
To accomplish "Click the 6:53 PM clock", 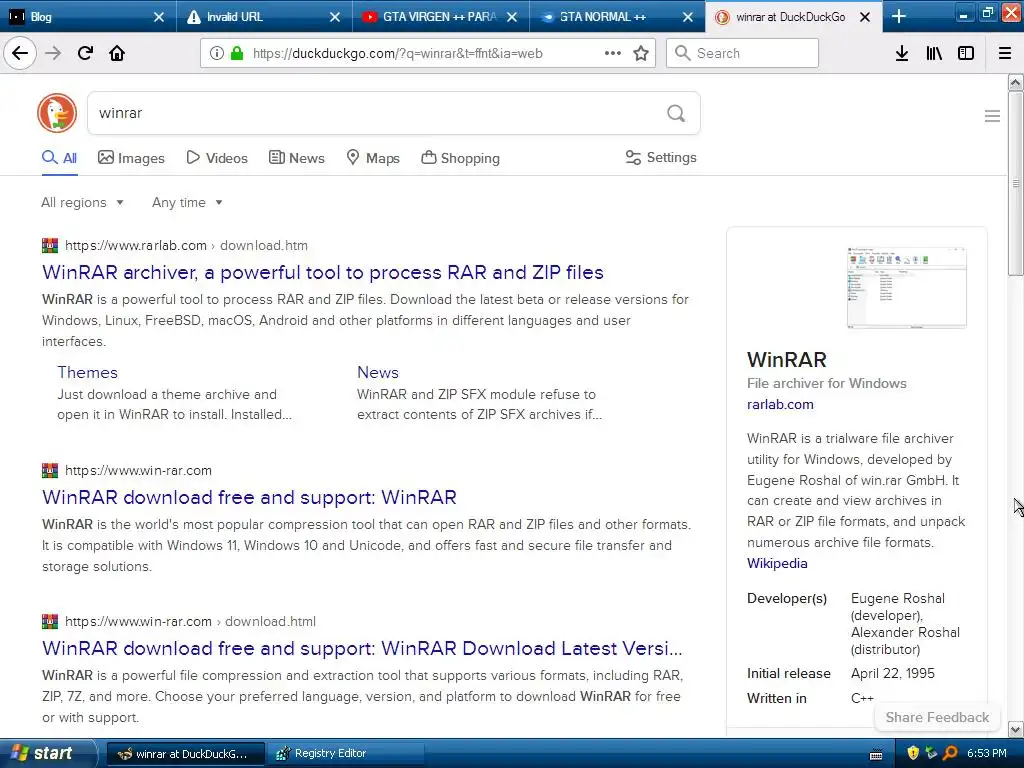I will click(987, 754).
